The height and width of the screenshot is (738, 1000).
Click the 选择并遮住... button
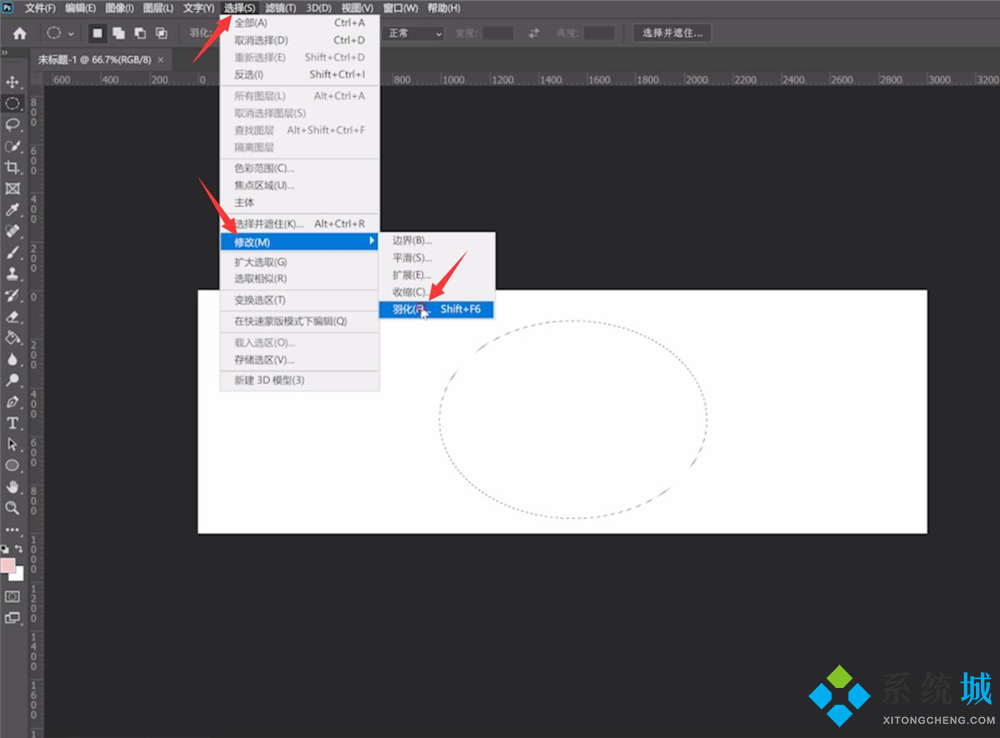tap(672, 33)
